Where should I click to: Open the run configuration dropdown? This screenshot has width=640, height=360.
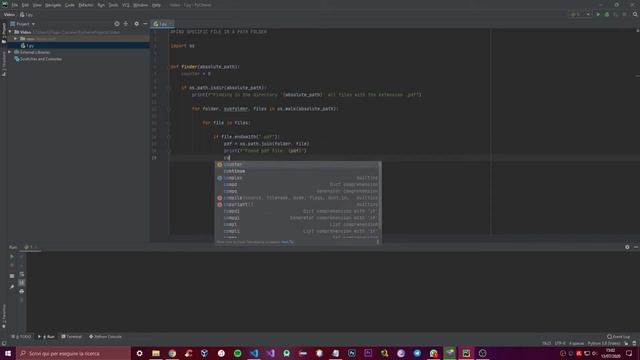[580, 14]
